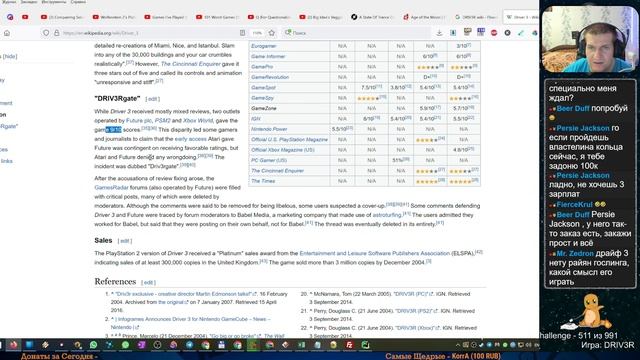Click the Firefox home button
Viewport: 640px width, 360px height.
pos(7,33)
